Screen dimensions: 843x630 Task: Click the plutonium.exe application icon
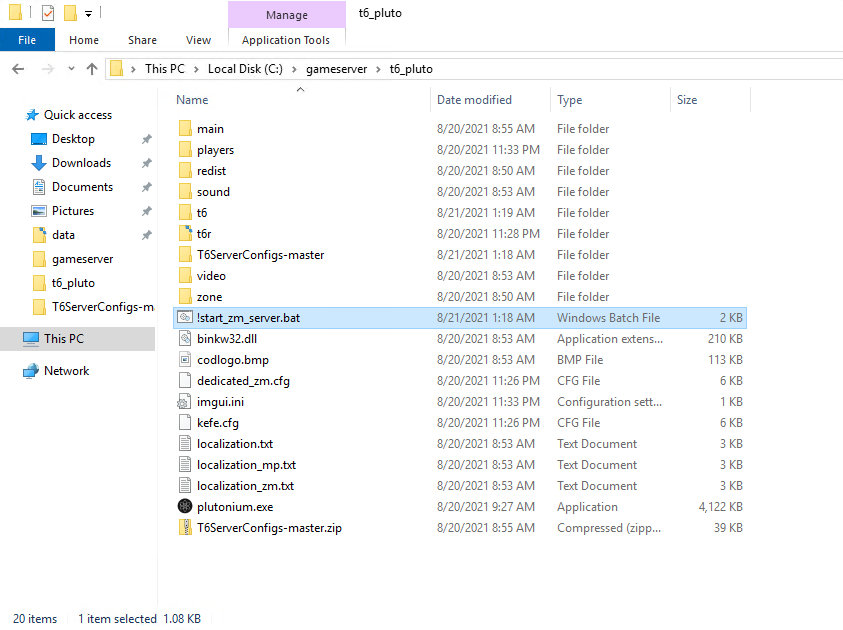(184, 506)
